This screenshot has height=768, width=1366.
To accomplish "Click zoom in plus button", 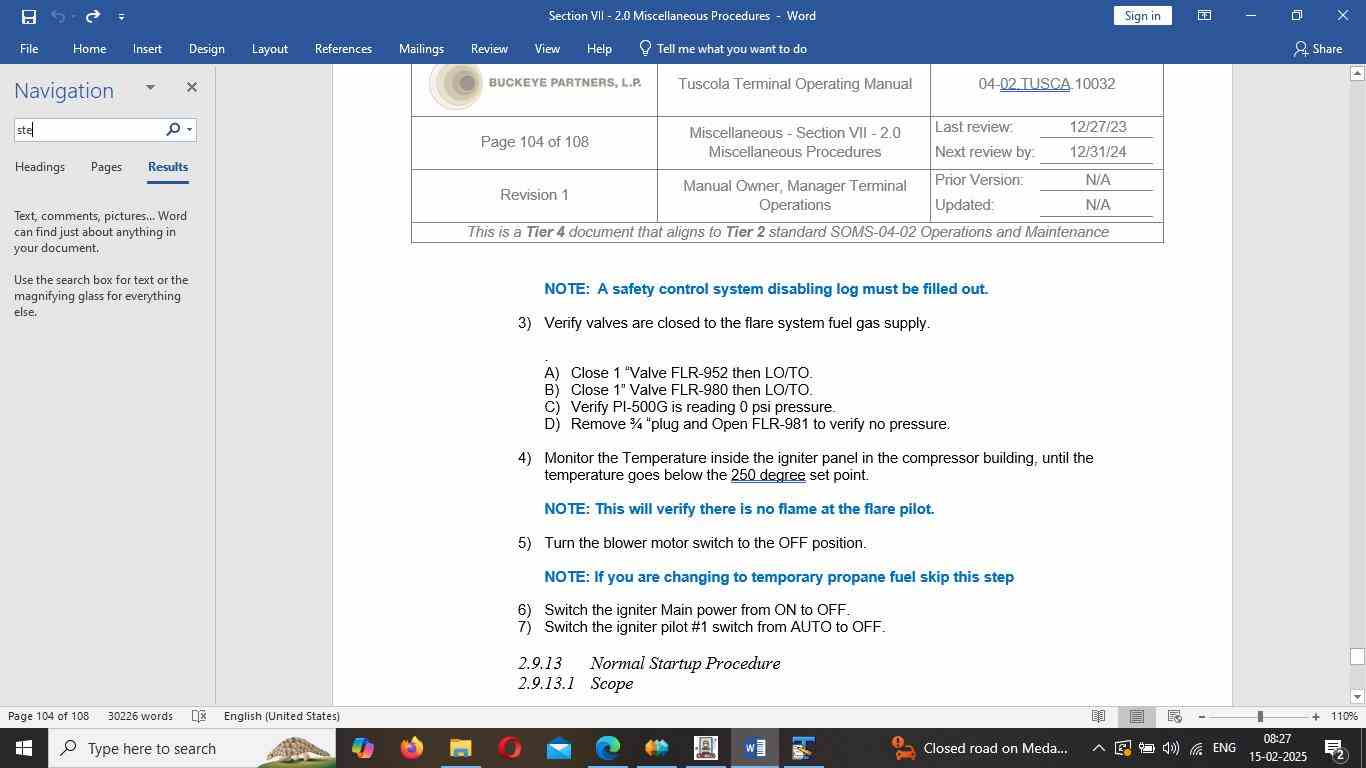I will coord(1316,716).
